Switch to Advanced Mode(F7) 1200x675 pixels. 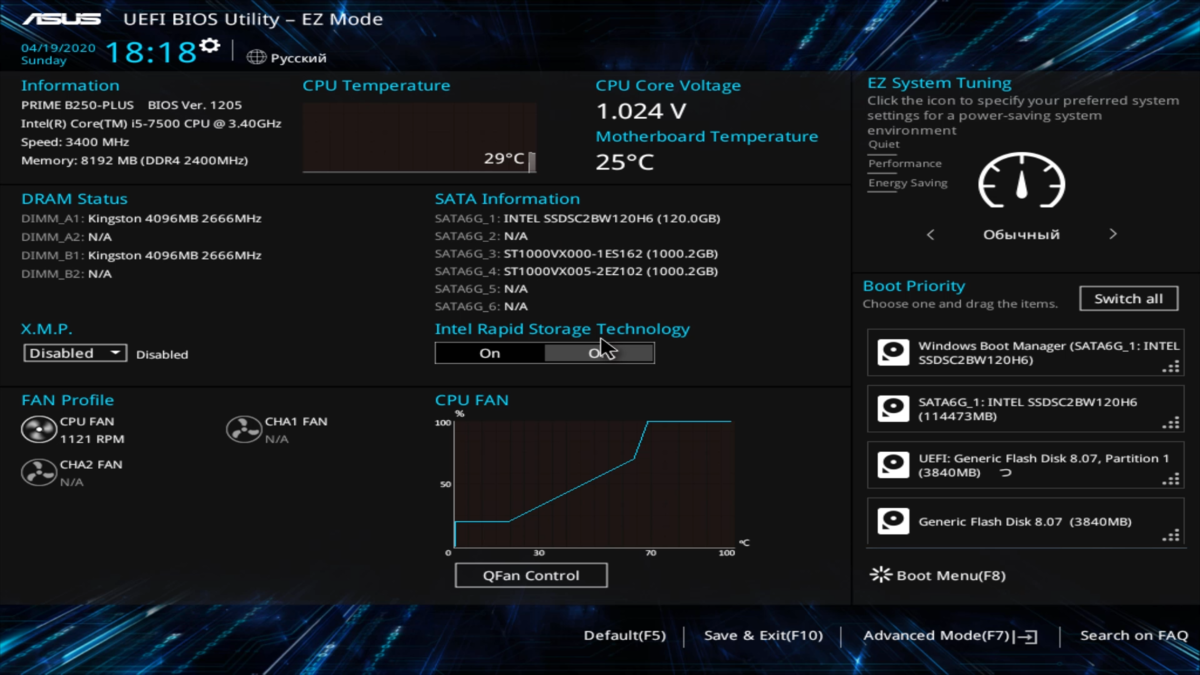click(x=936, y=636)
